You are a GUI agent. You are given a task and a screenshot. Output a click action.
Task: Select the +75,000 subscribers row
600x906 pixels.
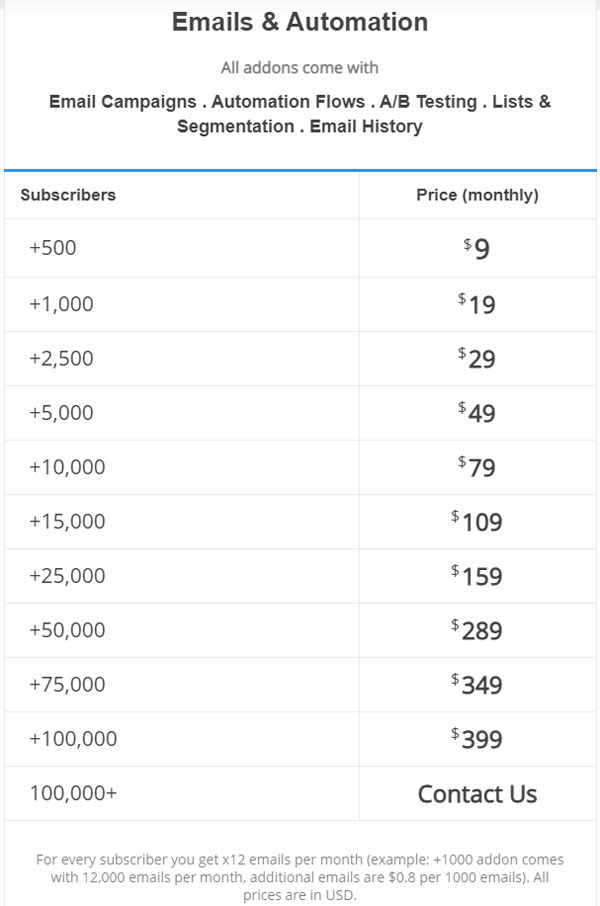tap(300, 684)
